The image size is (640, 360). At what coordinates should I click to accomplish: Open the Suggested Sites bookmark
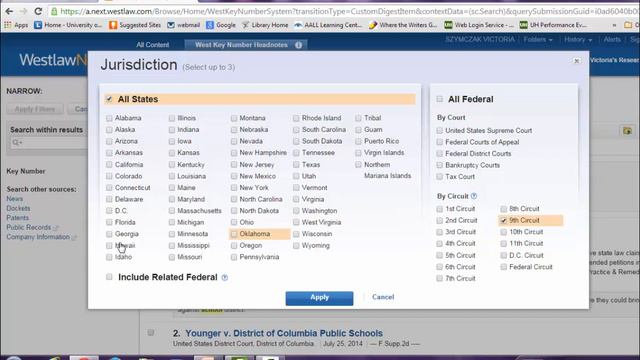pyautogui.click(x=135, y=25)
